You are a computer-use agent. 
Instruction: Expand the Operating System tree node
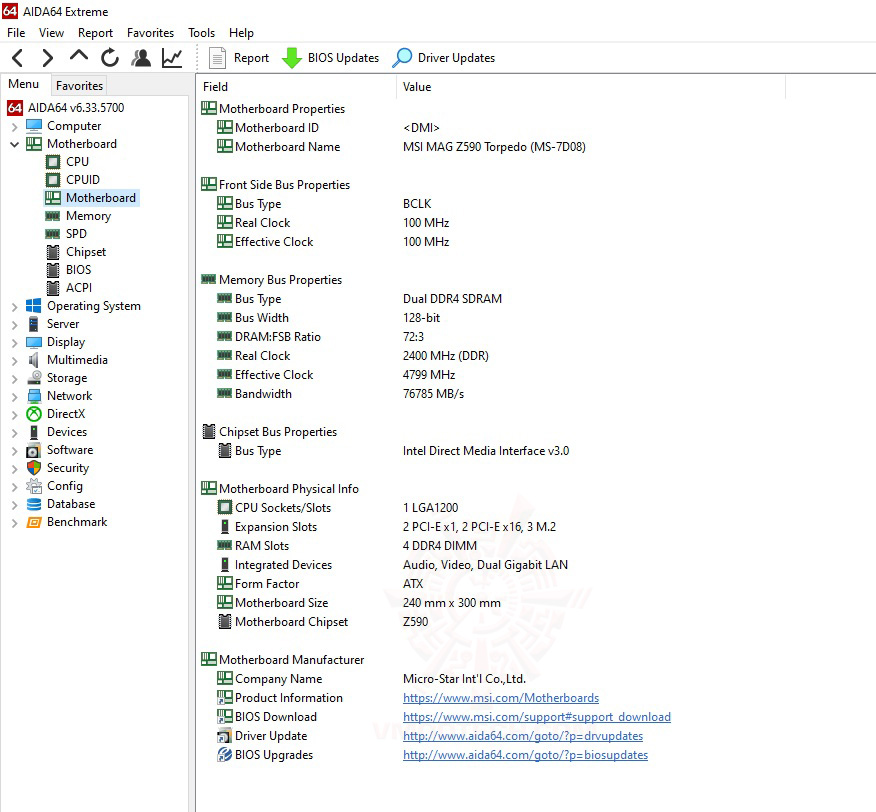15,307
